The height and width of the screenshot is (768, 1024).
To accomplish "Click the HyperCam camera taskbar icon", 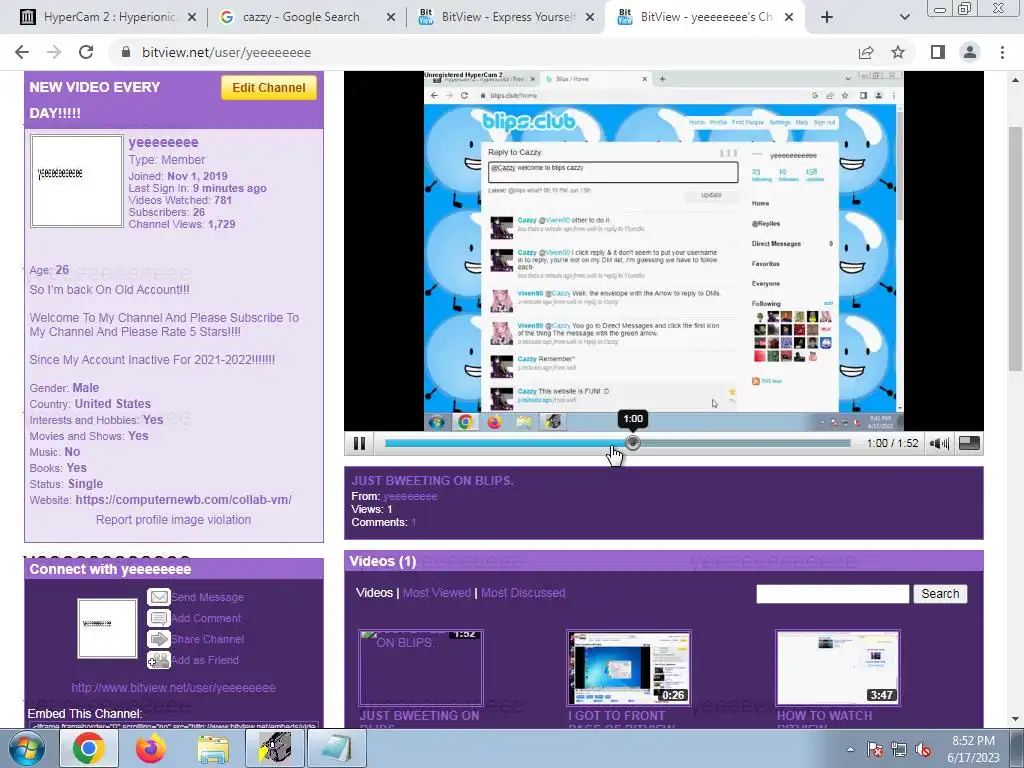I will [275, 748].
